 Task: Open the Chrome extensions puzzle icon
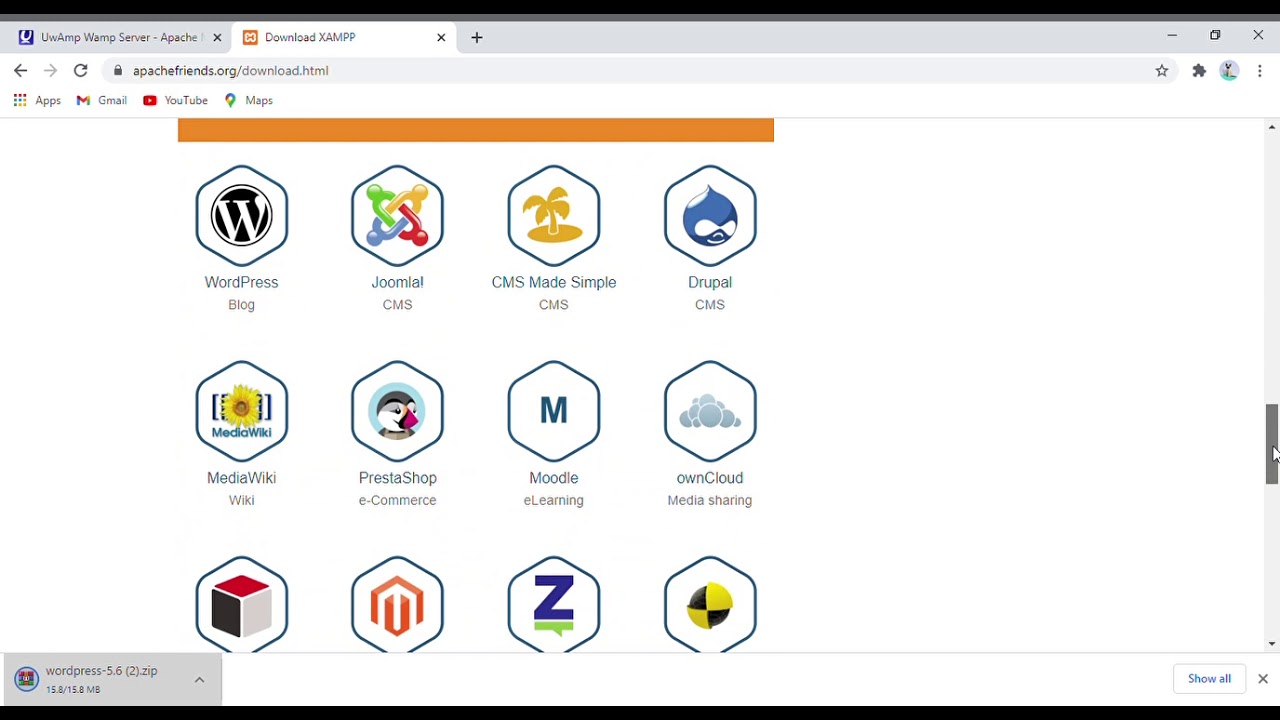(1199, 71)
